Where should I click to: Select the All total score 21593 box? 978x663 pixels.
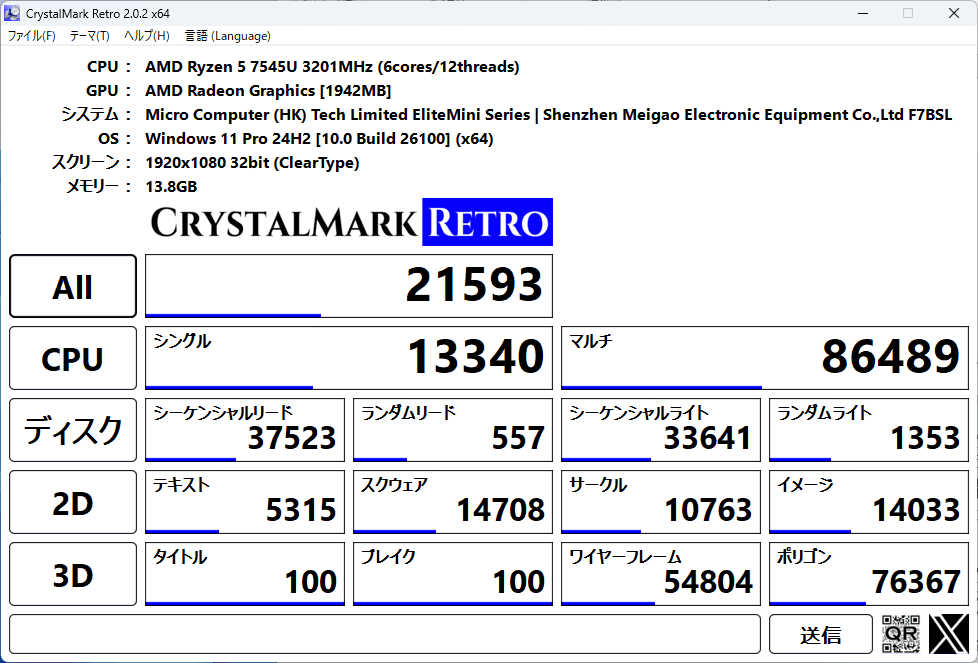click(349, 286)
